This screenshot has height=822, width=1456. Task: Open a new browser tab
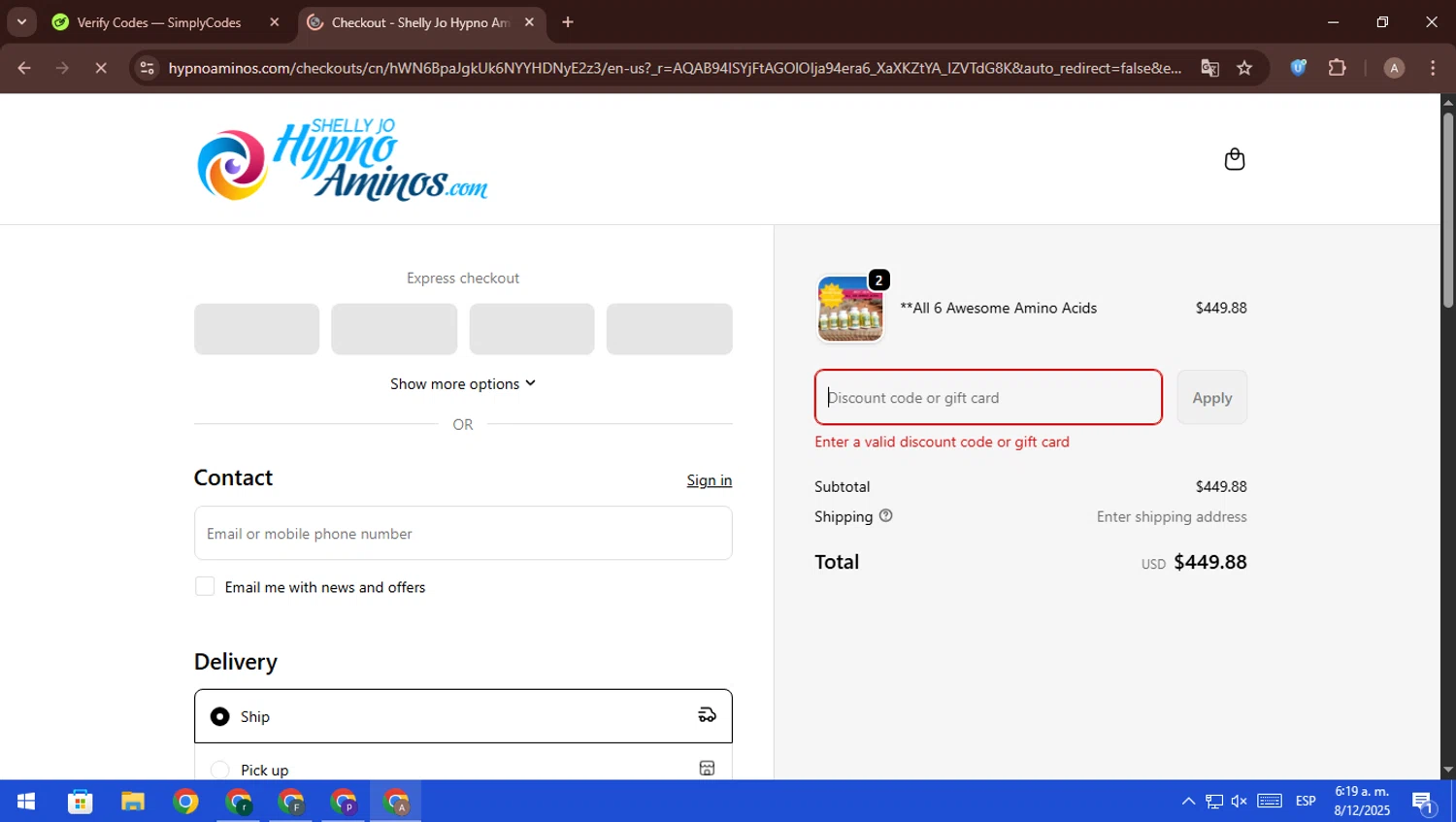click(x=568, y=22)
